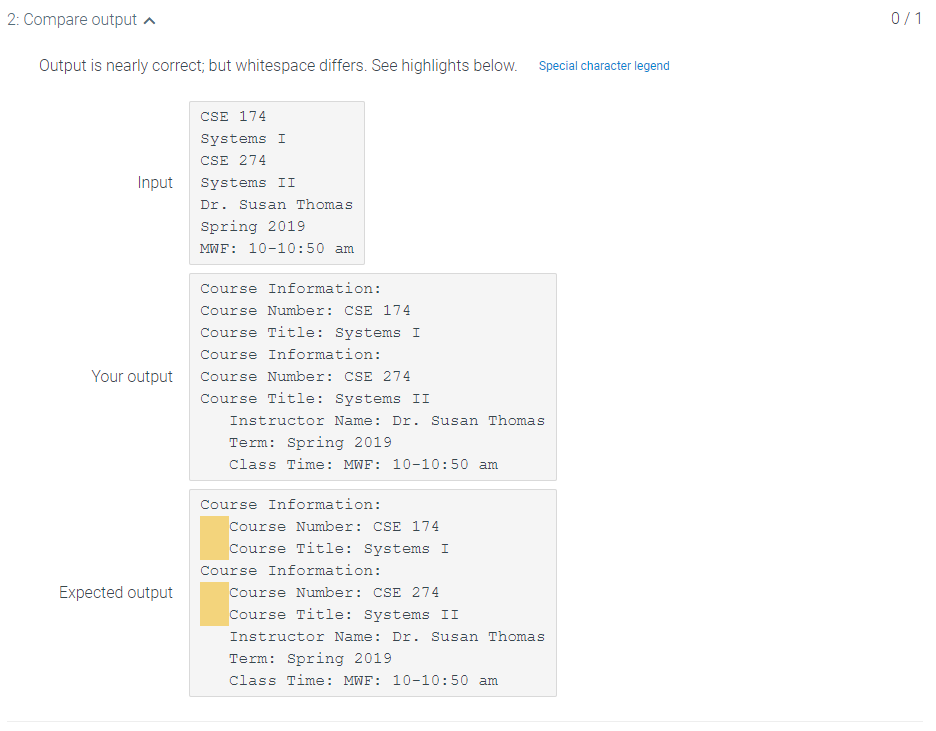Click the Expected output label
The width and height of the screenshot is (936, 731).
point(116,592)
